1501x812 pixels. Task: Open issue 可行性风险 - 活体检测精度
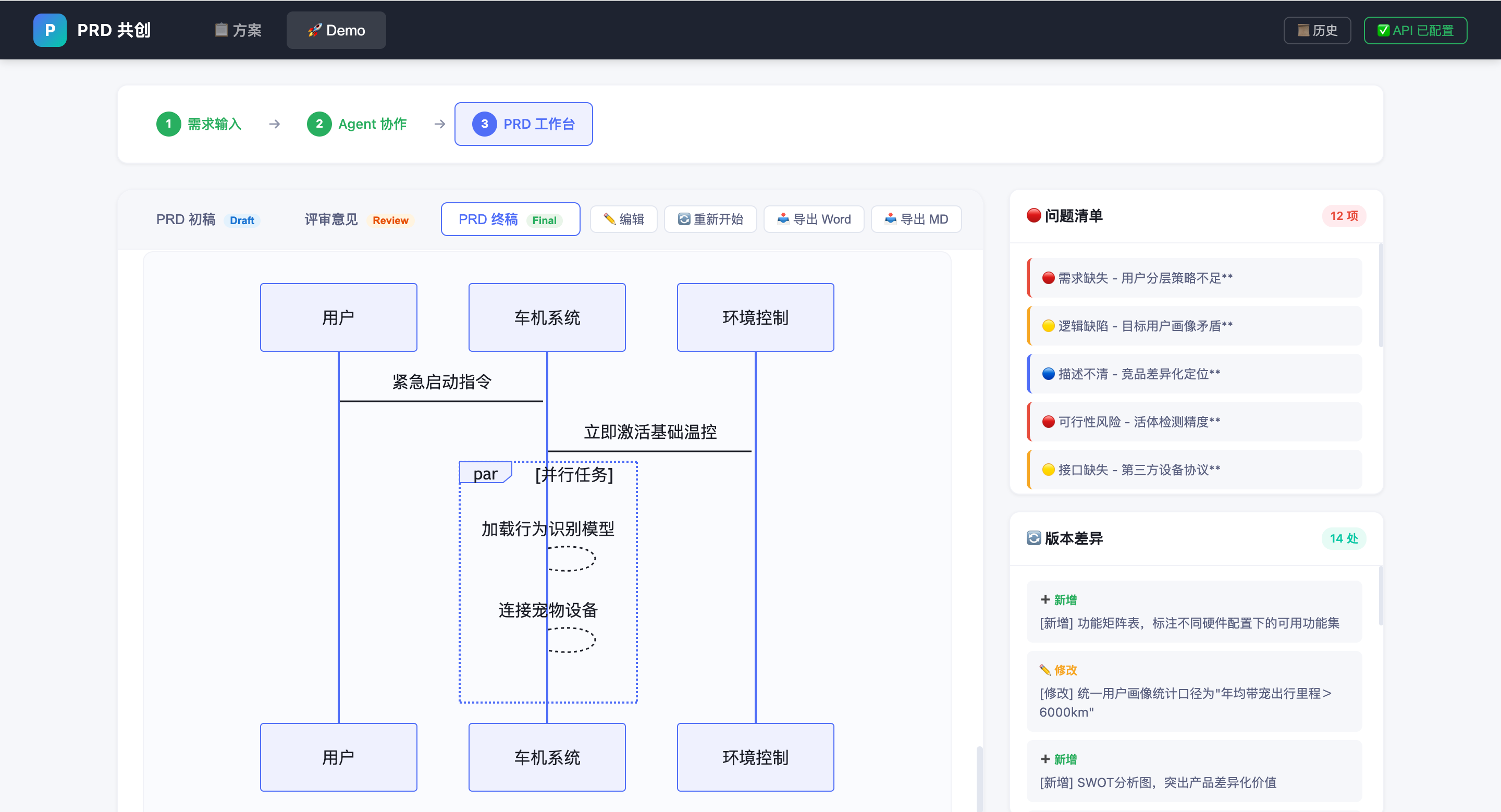[x=1195, y=422]
